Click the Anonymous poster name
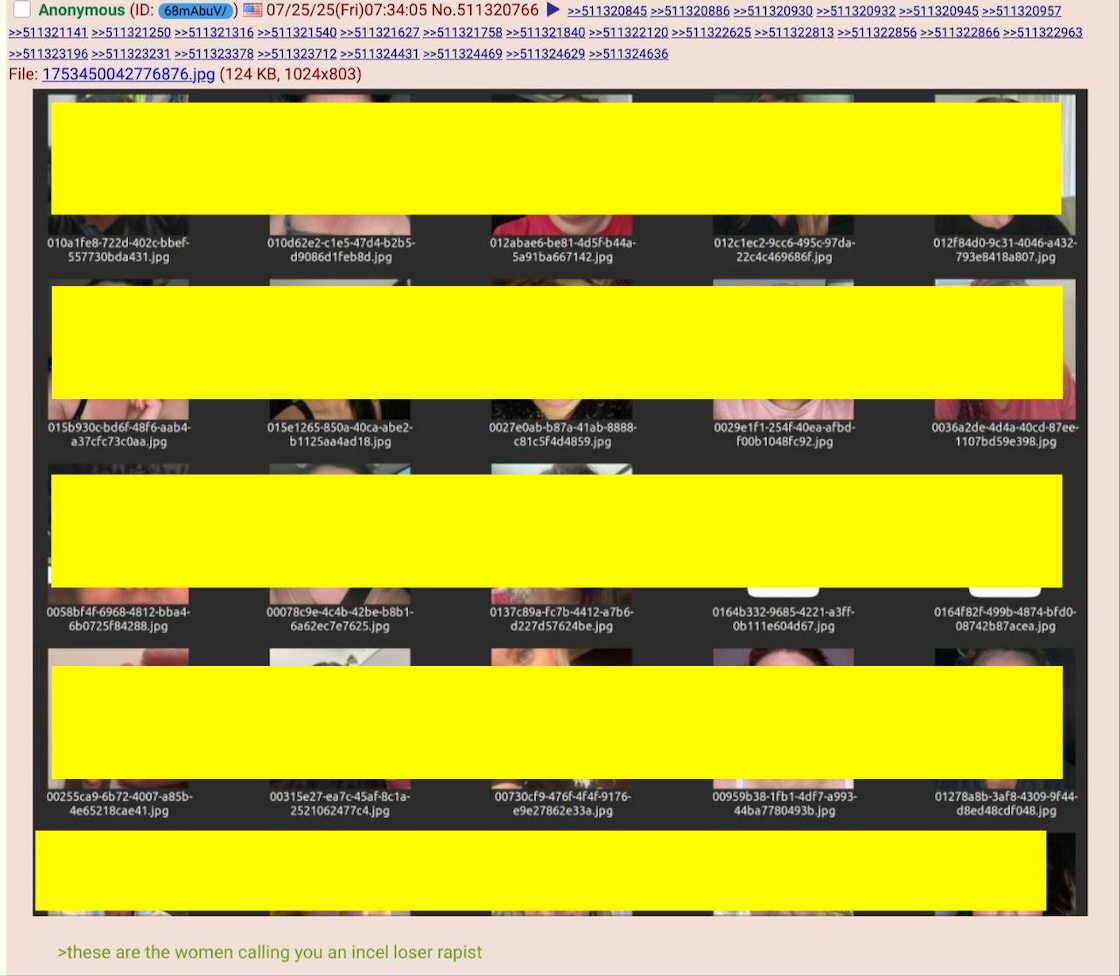The width and height of the screenshot is (1120, 976). [x=81, y=11]
